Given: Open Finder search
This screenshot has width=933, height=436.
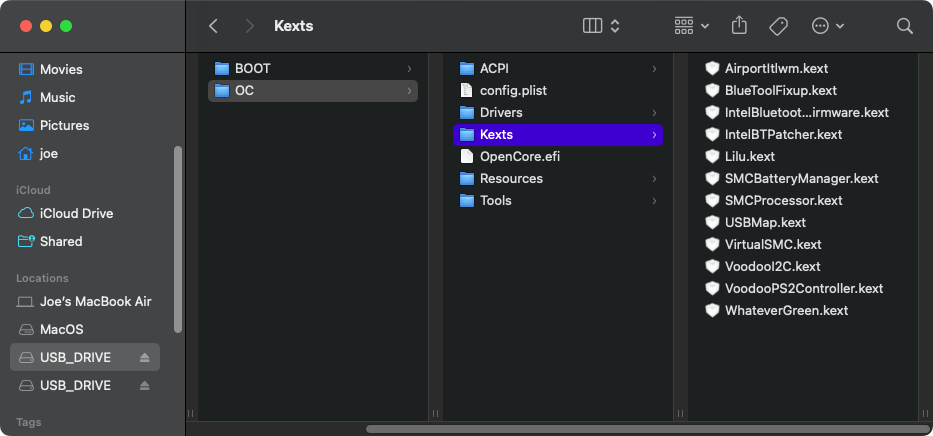Looking at the screenshot, I should point(904,26).
